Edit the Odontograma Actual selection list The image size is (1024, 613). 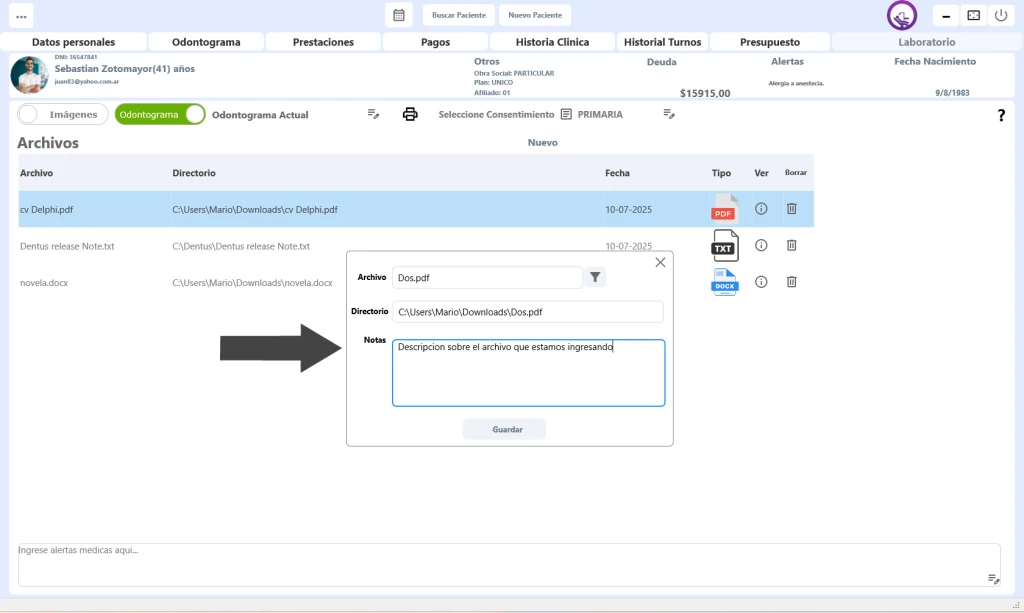pos(373,114)
